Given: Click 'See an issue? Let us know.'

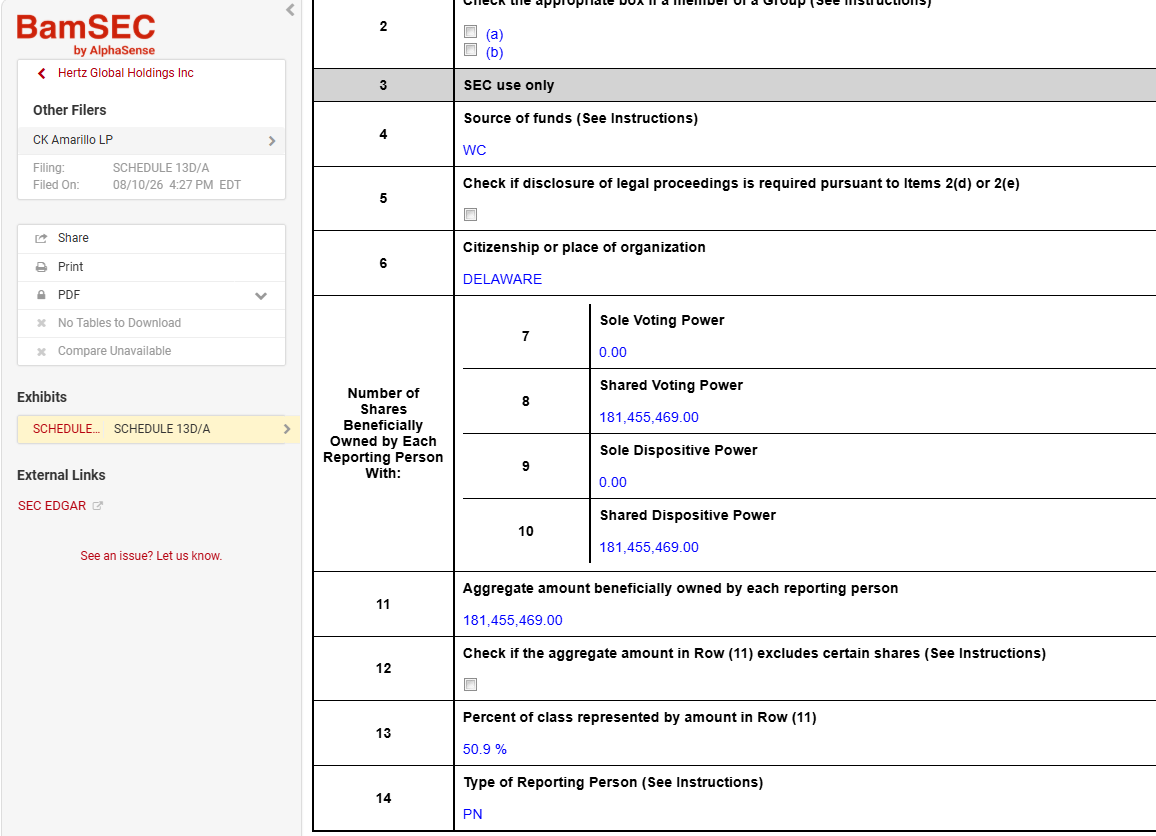Looking at the screenshot, I should 151,556.
